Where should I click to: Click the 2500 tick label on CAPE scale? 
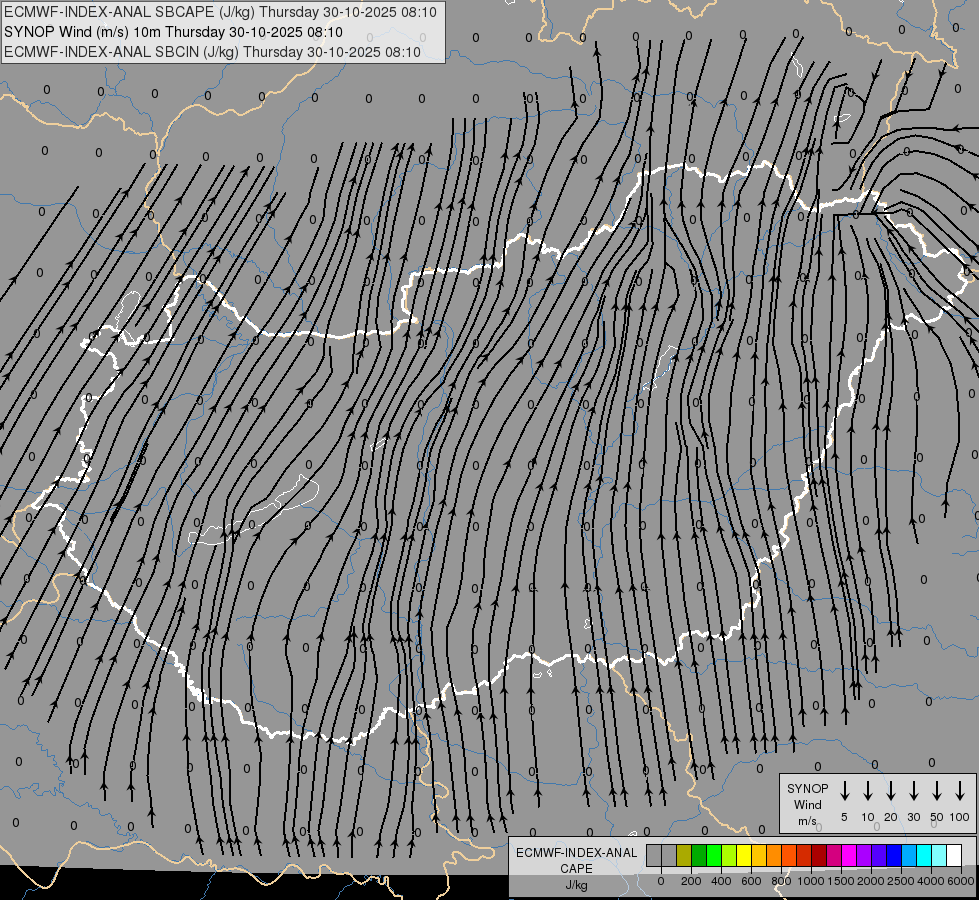click(x=901, y=881)
